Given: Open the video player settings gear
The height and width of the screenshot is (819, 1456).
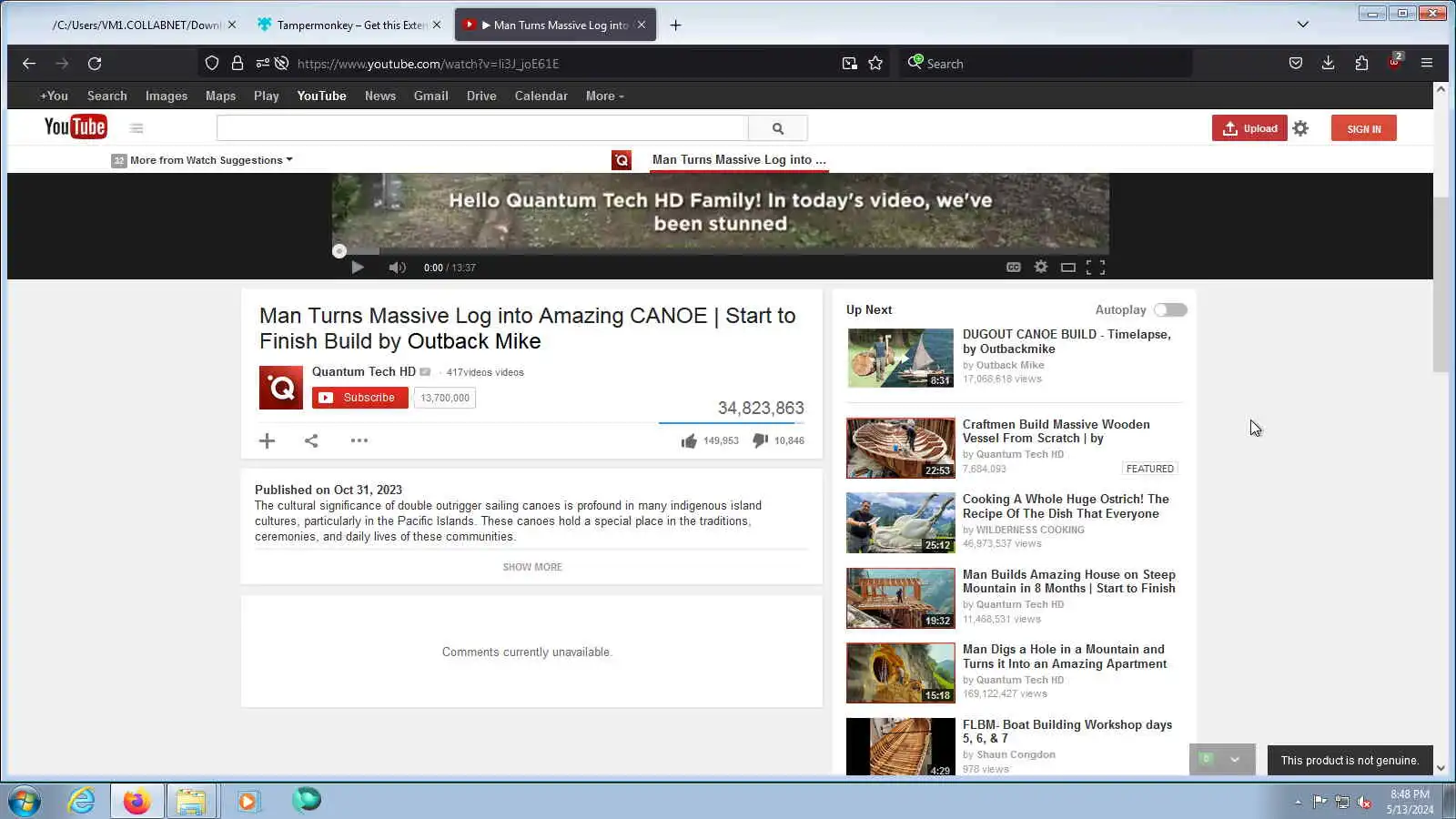Looking at the screenshot, I should coord(1041,268).
